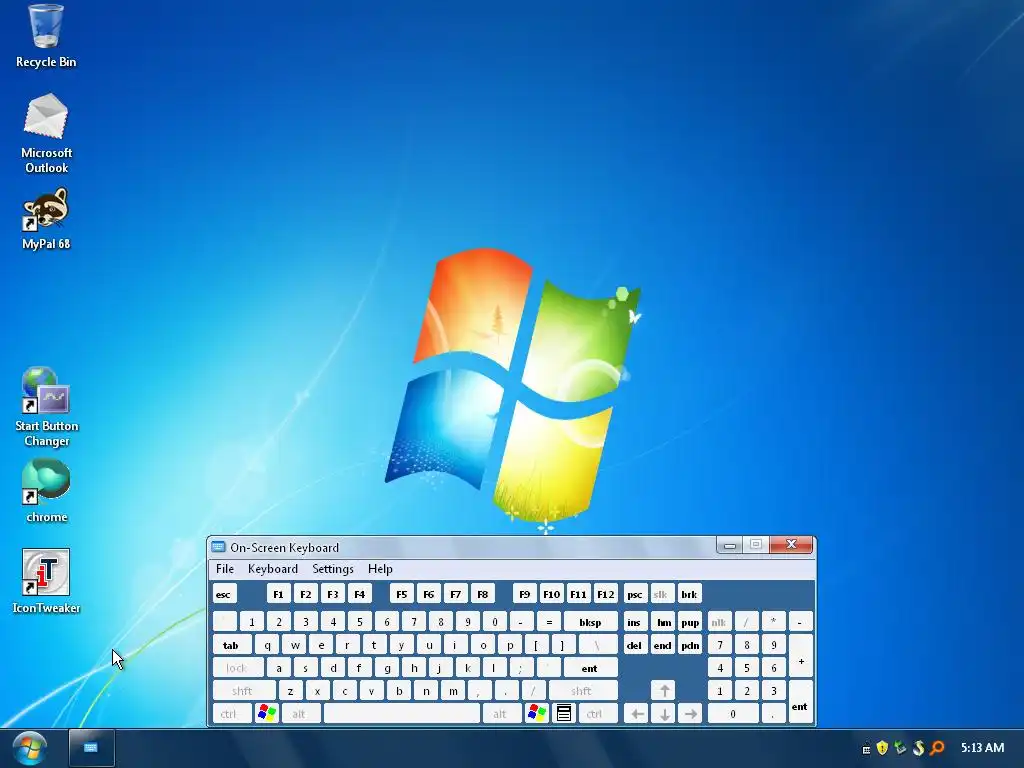Click the left Windows logo key on keyboard
Image resolution: width=1024 pixels, height=768 pixels.
[x=266, y=713]
